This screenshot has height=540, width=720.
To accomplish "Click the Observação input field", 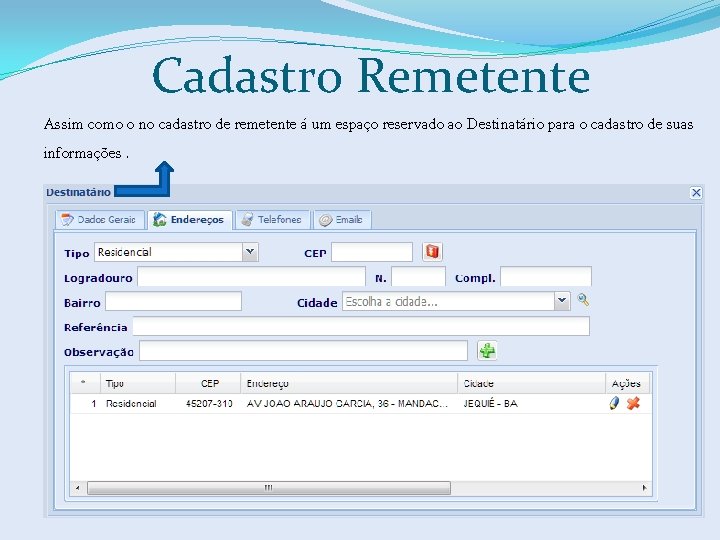I will (x=304, y=351).
